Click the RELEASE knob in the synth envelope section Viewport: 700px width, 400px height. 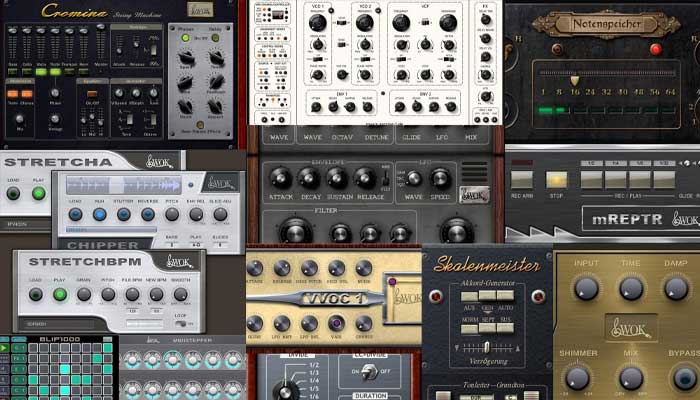[366, 179]
